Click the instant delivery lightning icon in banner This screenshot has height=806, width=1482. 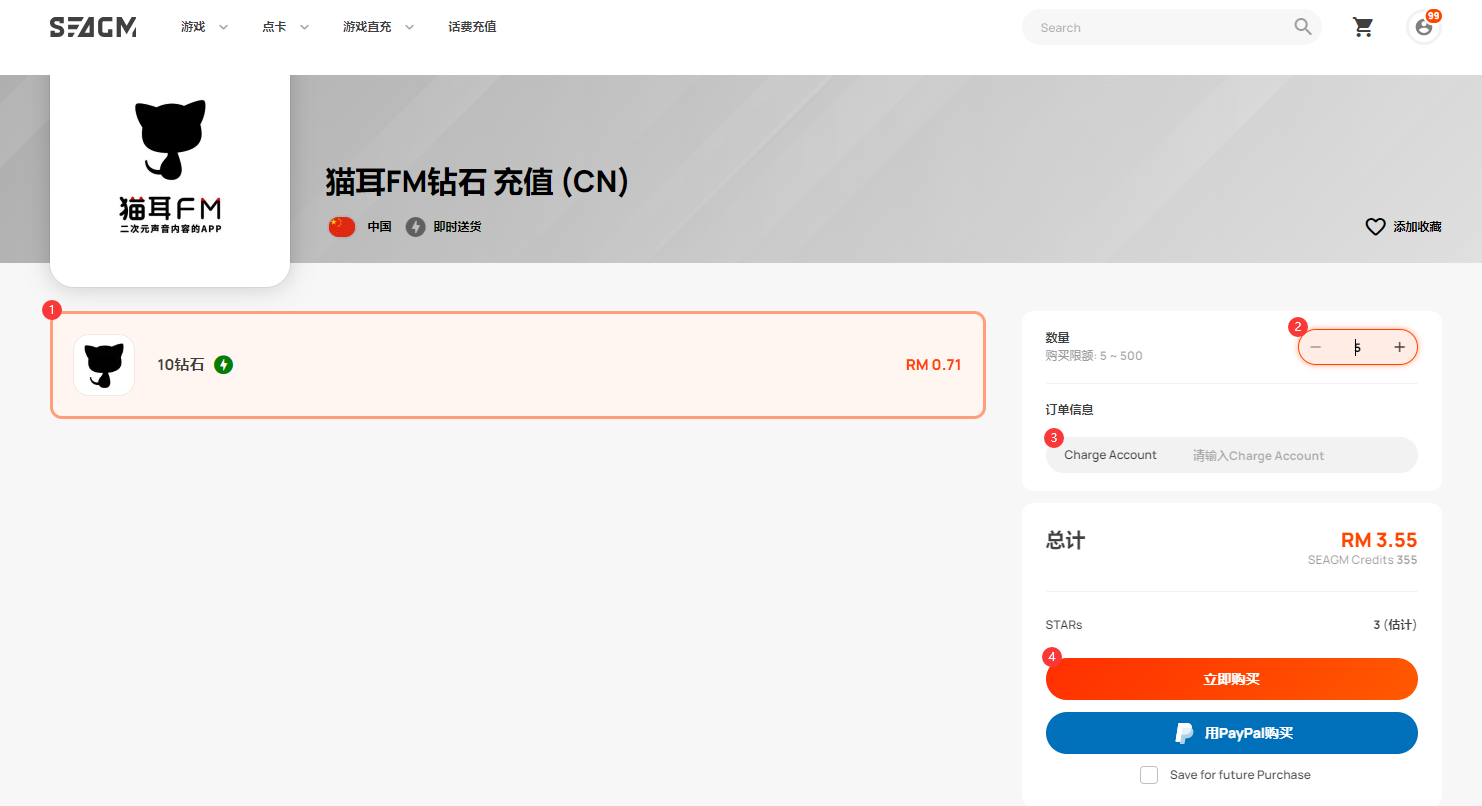click(x=416, y=227)
